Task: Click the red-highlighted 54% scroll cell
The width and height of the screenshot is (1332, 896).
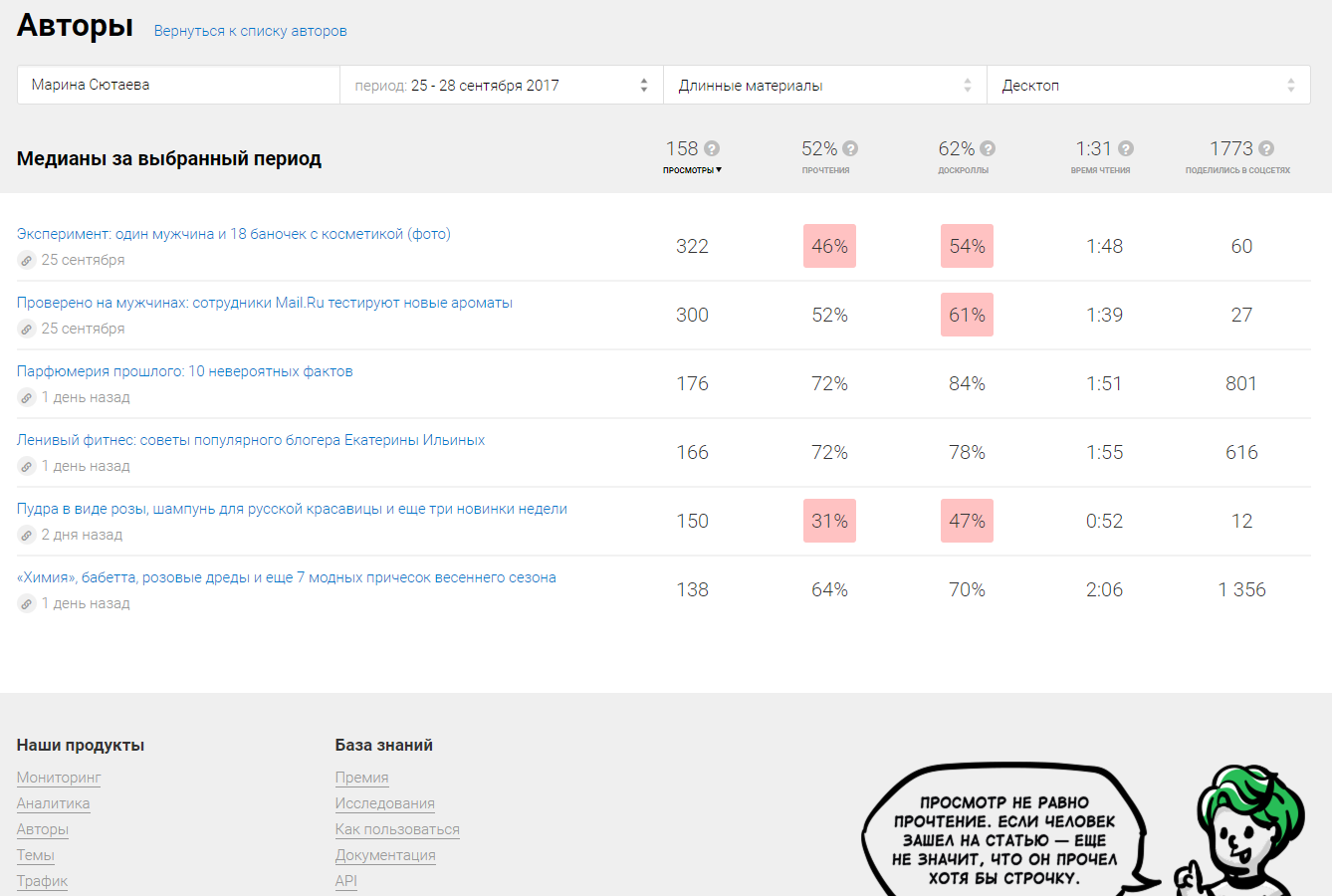Action: point(967,246)
